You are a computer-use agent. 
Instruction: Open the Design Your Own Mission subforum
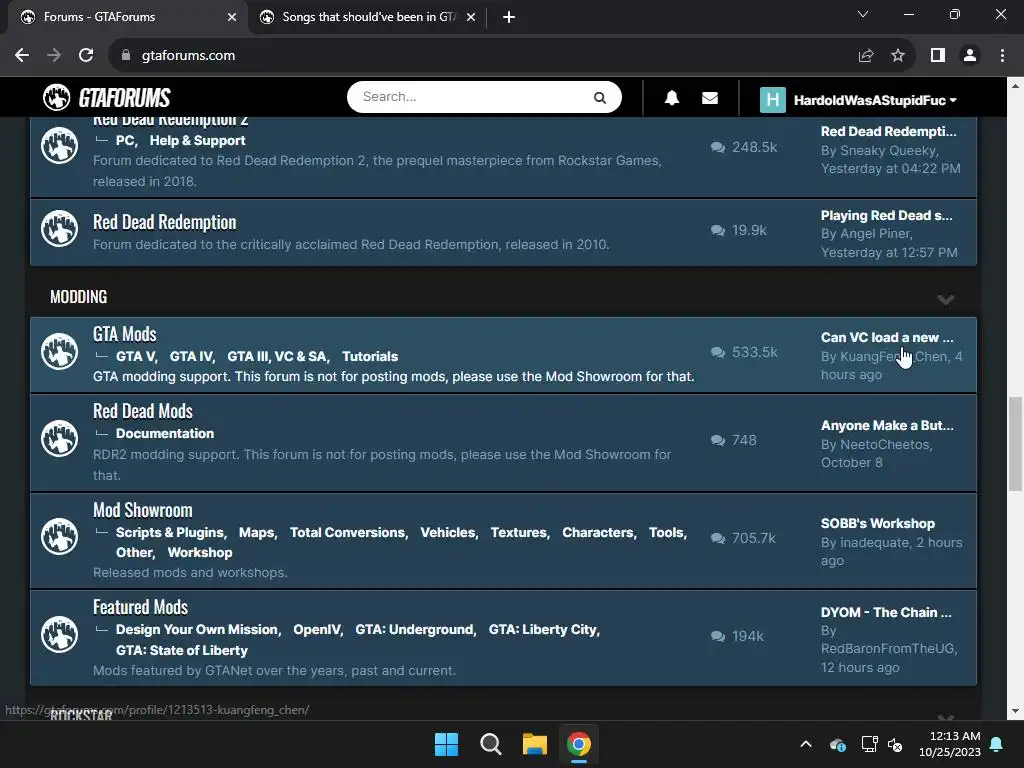(x=197, y=630)
